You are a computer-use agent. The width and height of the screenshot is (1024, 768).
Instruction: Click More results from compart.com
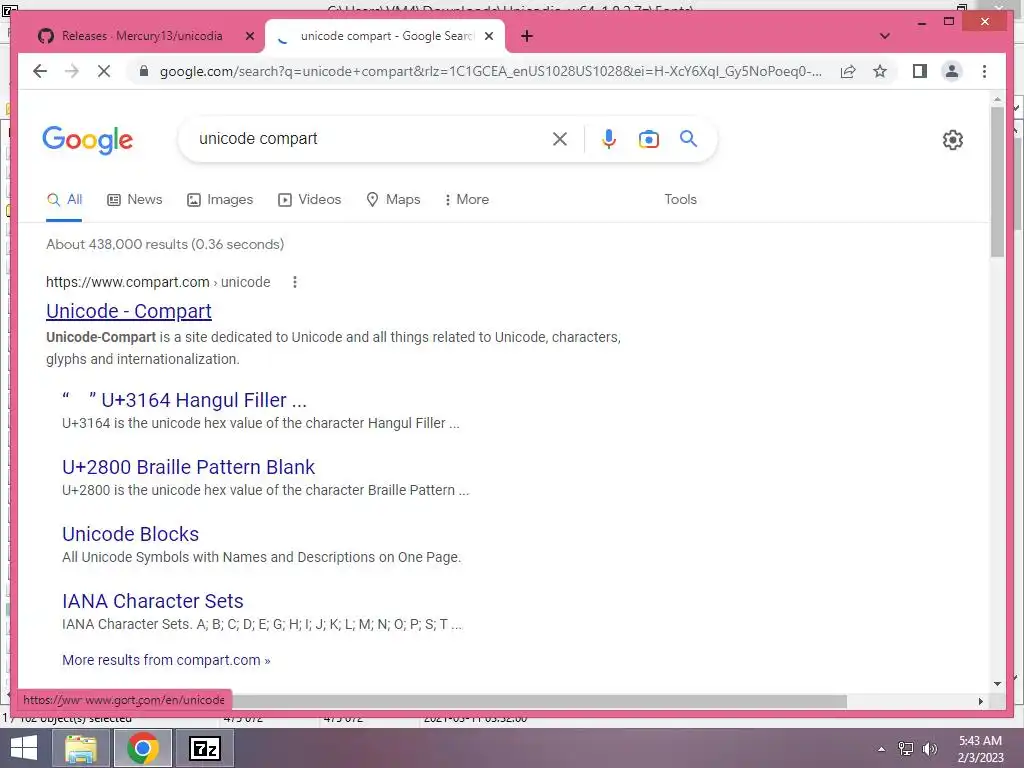(x=166, y=660)
